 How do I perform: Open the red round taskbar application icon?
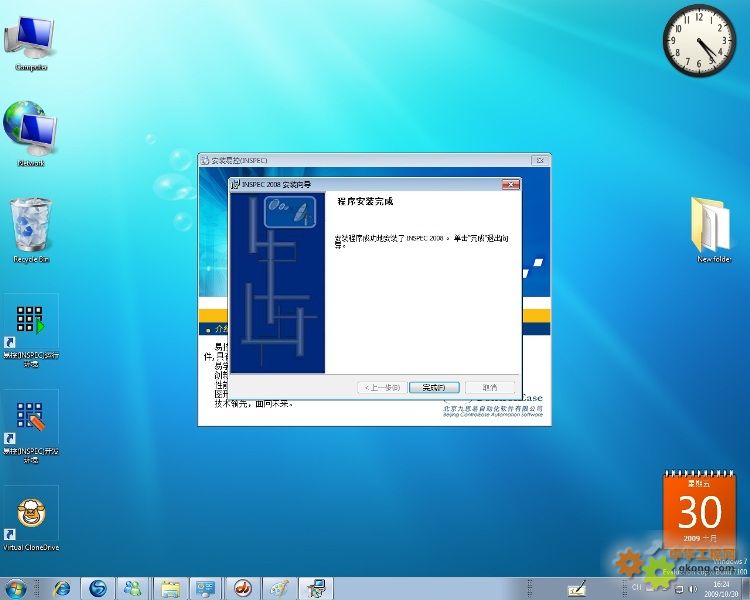243,589
